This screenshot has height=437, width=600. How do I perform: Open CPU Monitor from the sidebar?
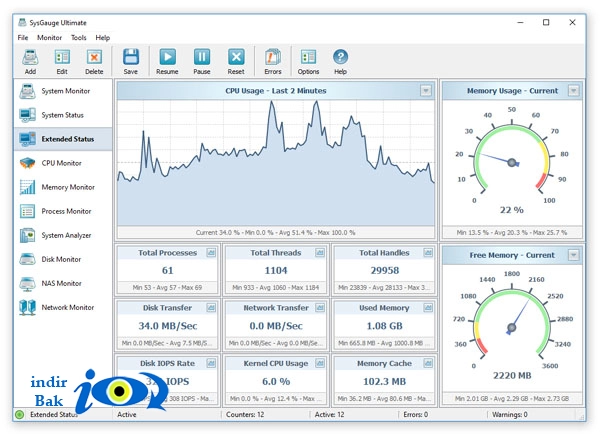pyautogui.click(x=63, y=163)
